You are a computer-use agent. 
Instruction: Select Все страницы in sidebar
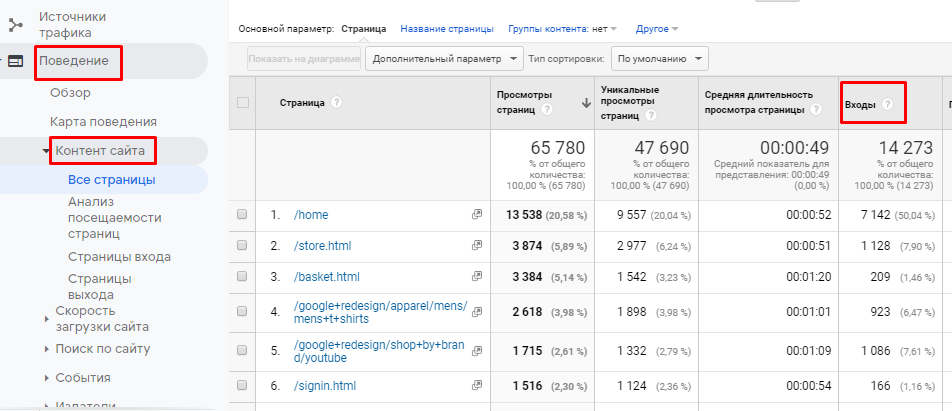point(111,180)
